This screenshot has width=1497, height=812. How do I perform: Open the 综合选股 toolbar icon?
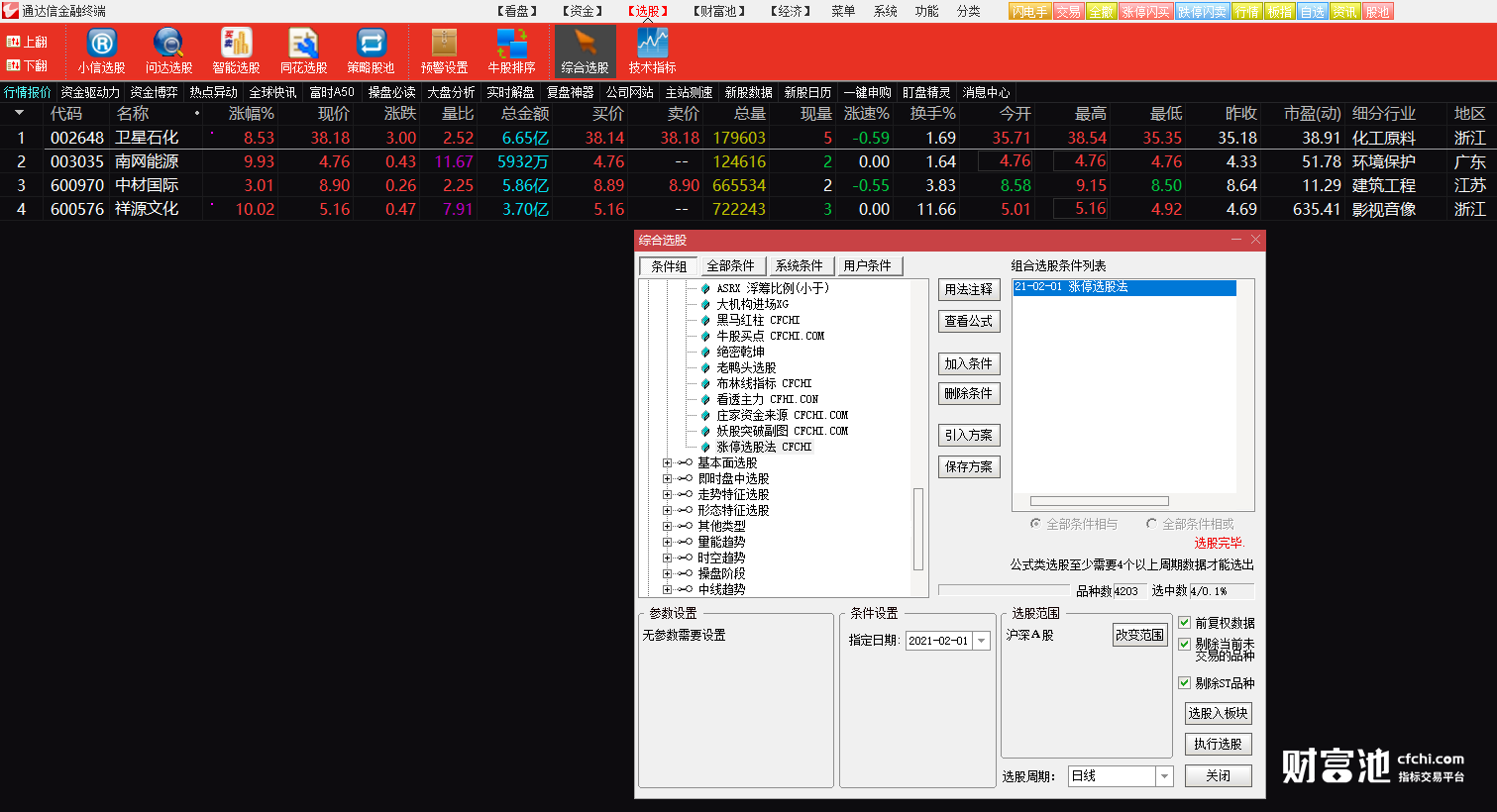585,51
